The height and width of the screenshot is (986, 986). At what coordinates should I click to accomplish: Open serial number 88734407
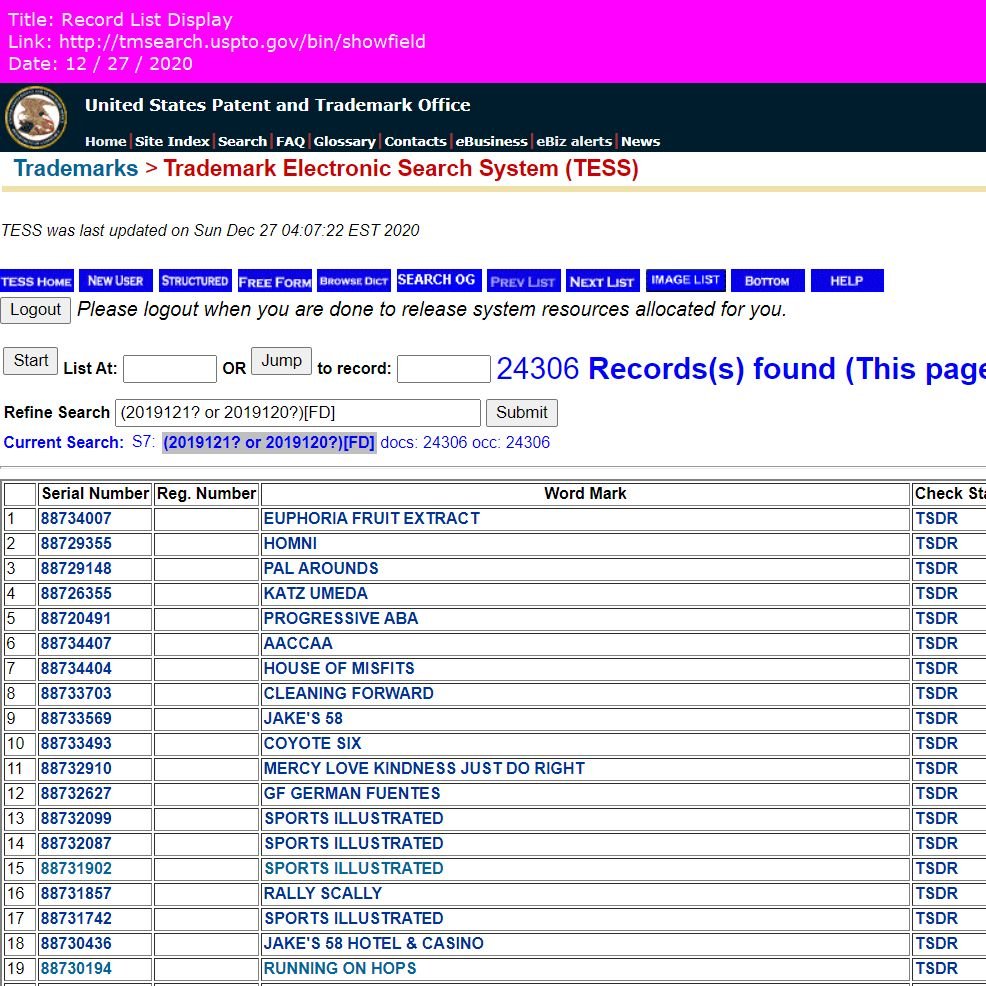click(76, 643)
